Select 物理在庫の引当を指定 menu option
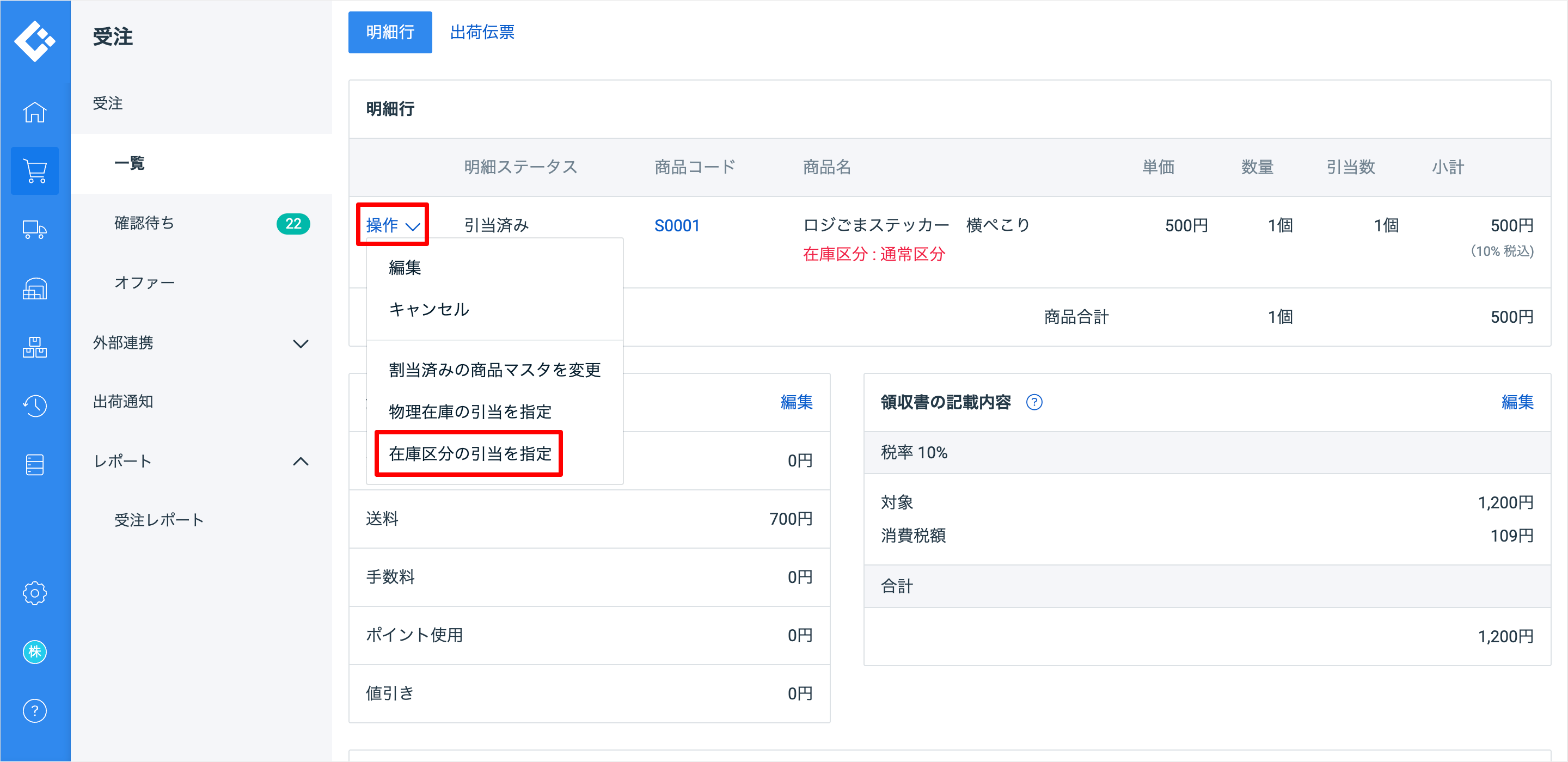This screenshot has height=762, width=1568. [469, 411]
